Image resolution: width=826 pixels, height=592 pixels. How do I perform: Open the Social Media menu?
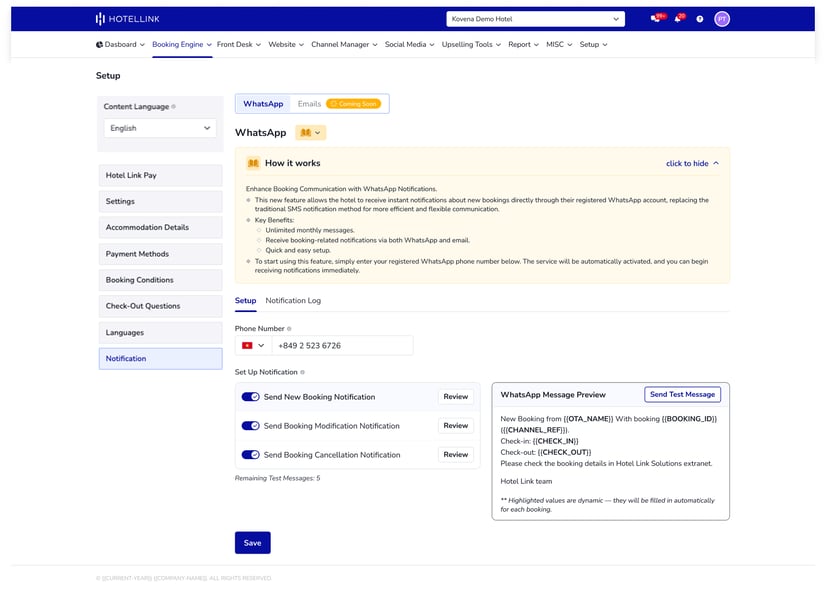point(409,45)
